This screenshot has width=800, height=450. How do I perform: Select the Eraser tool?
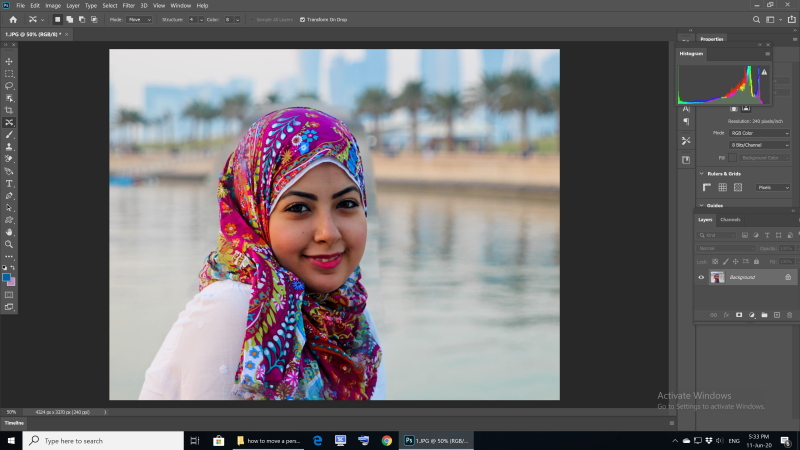[x=9, y=159]
